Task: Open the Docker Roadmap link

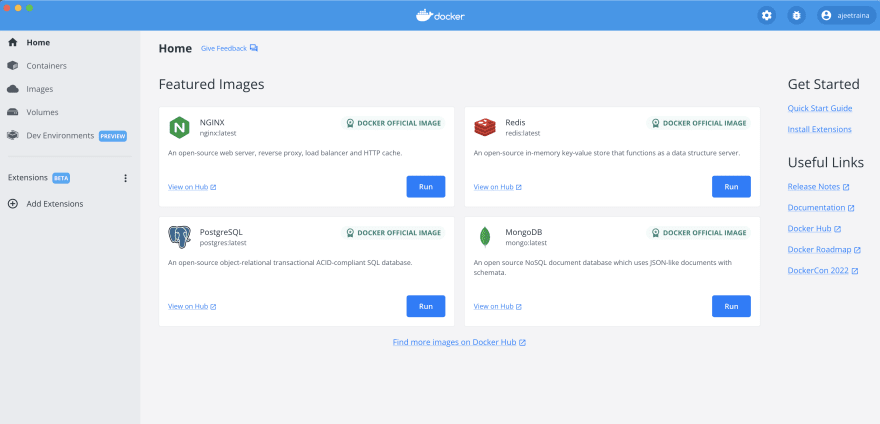Action: pyautogui.click(x=824, y=249)
